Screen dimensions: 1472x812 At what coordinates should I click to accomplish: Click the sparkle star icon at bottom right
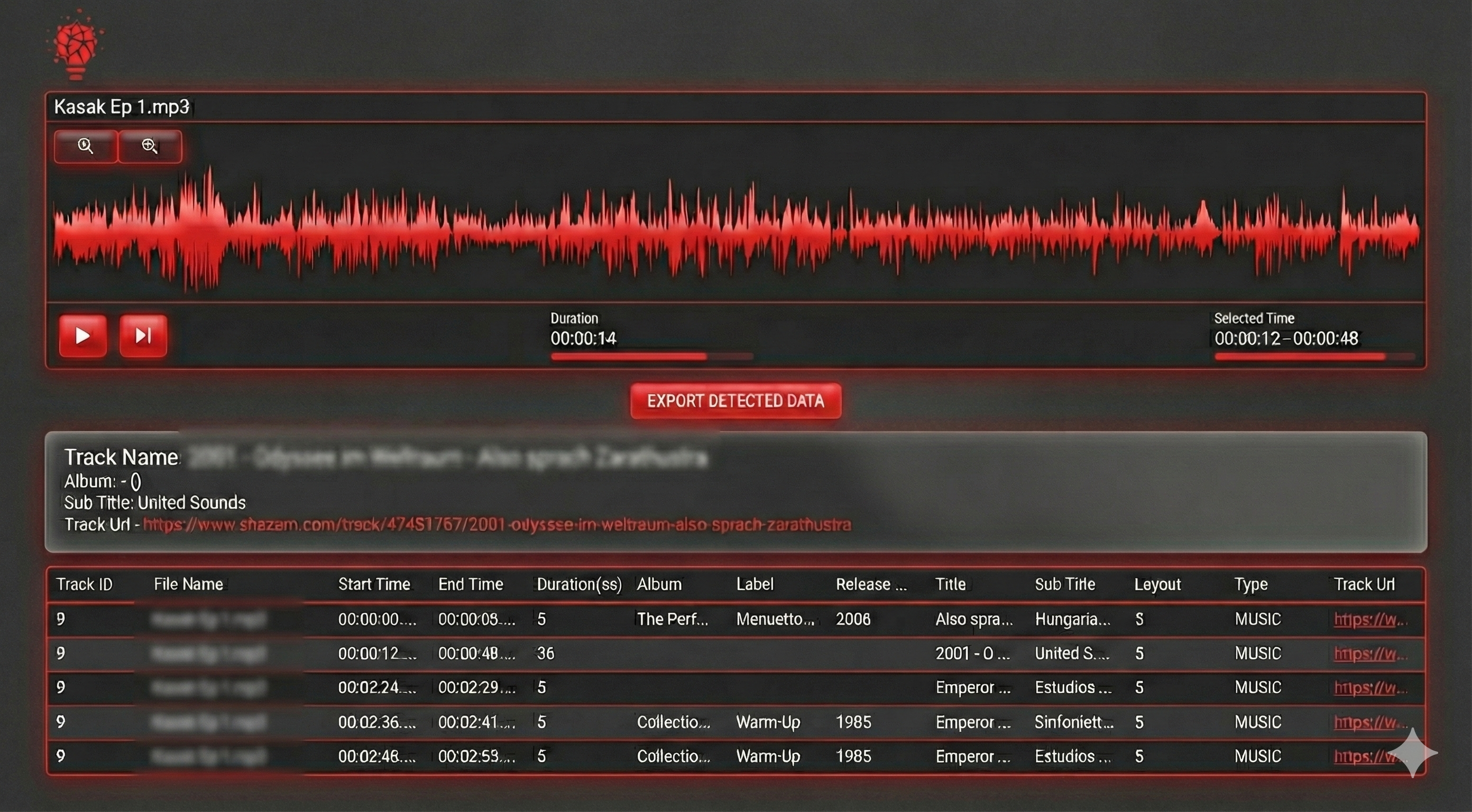[1413, 752]
